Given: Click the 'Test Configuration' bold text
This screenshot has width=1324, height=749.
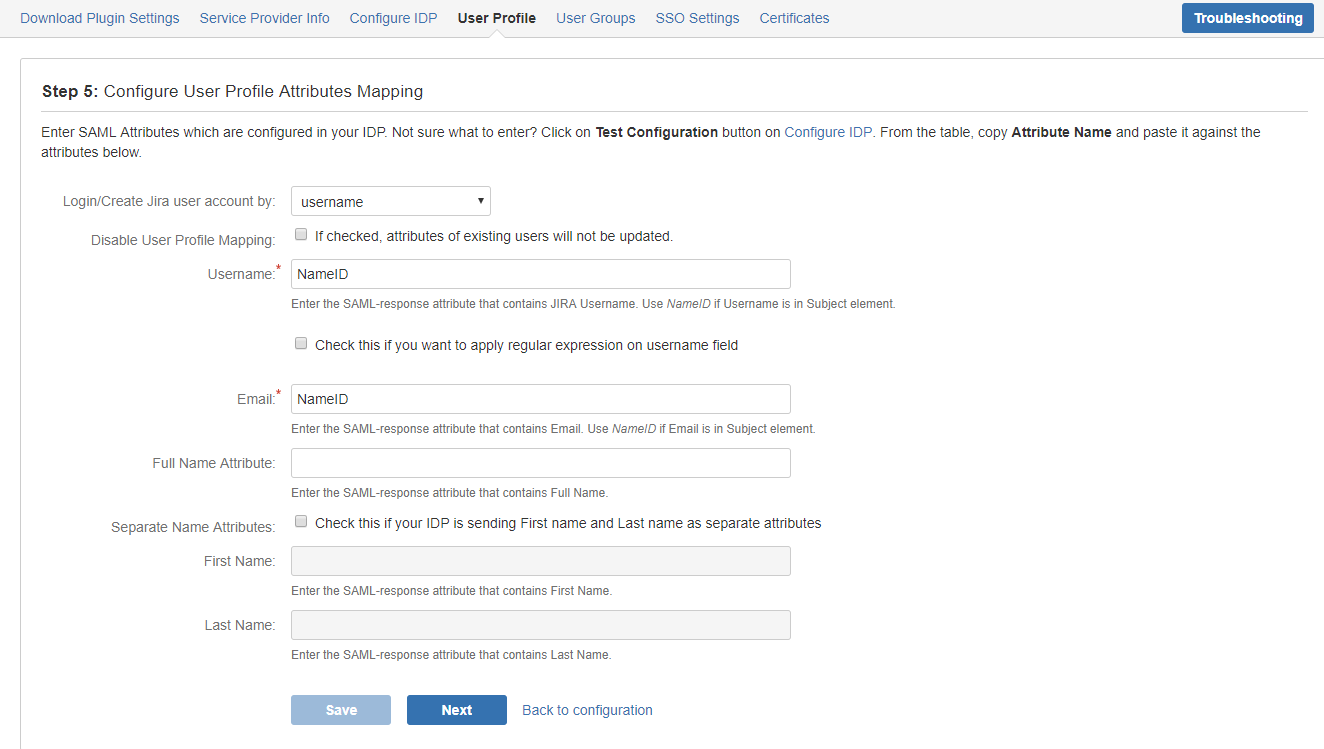Looking at the screenshot, I should [656, 132].
